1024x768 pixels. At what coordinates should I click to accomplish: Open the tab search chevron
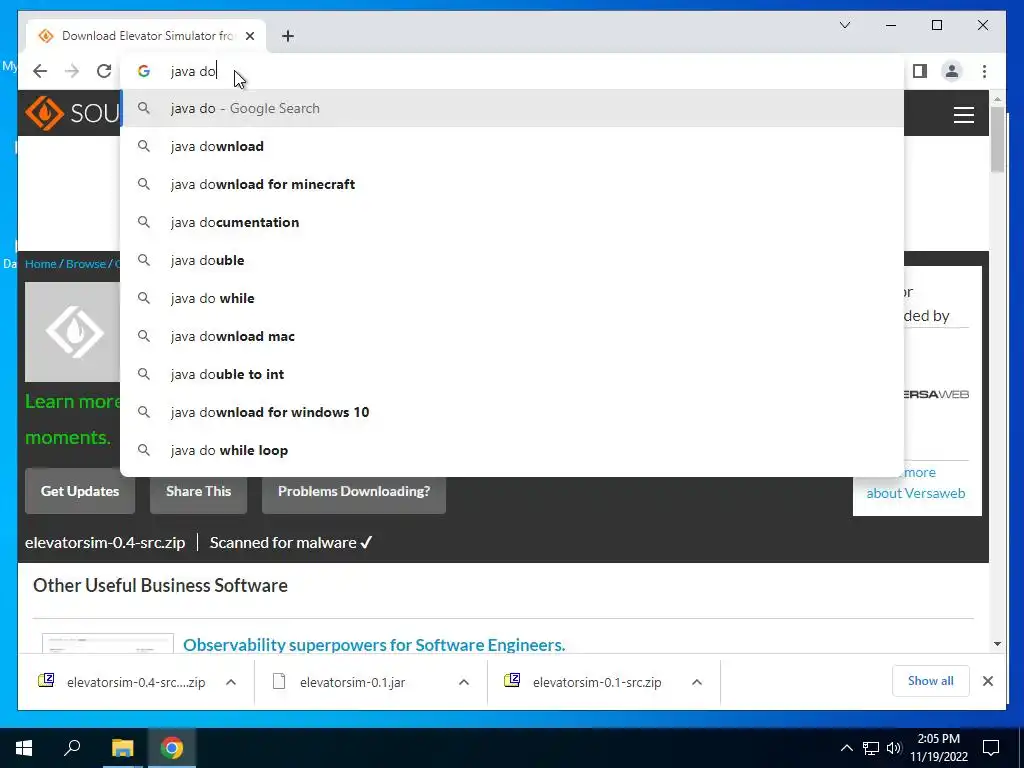[845, 25]
